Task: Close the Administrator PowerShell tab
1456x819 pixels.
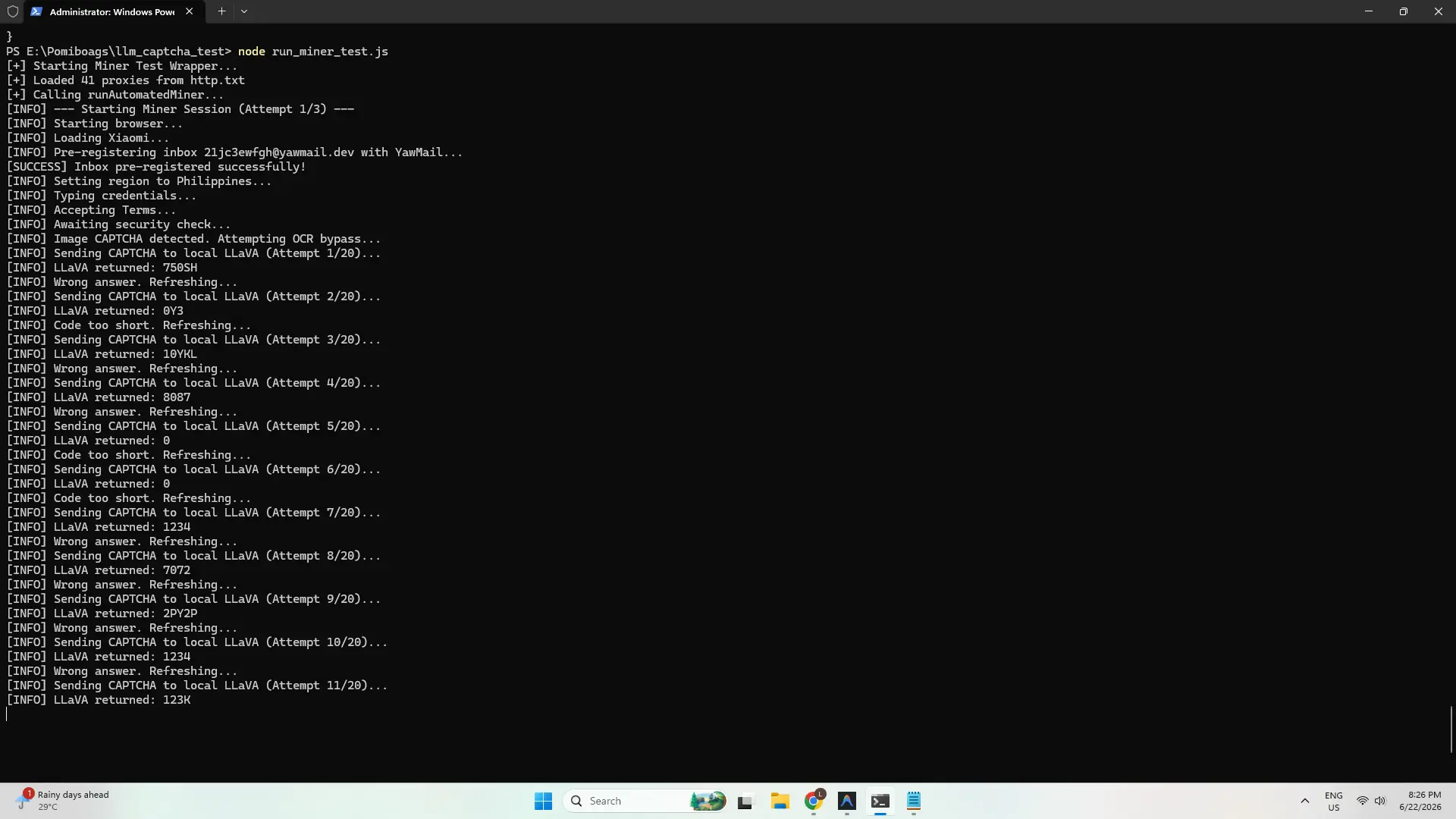Action: tap(189, 11)
